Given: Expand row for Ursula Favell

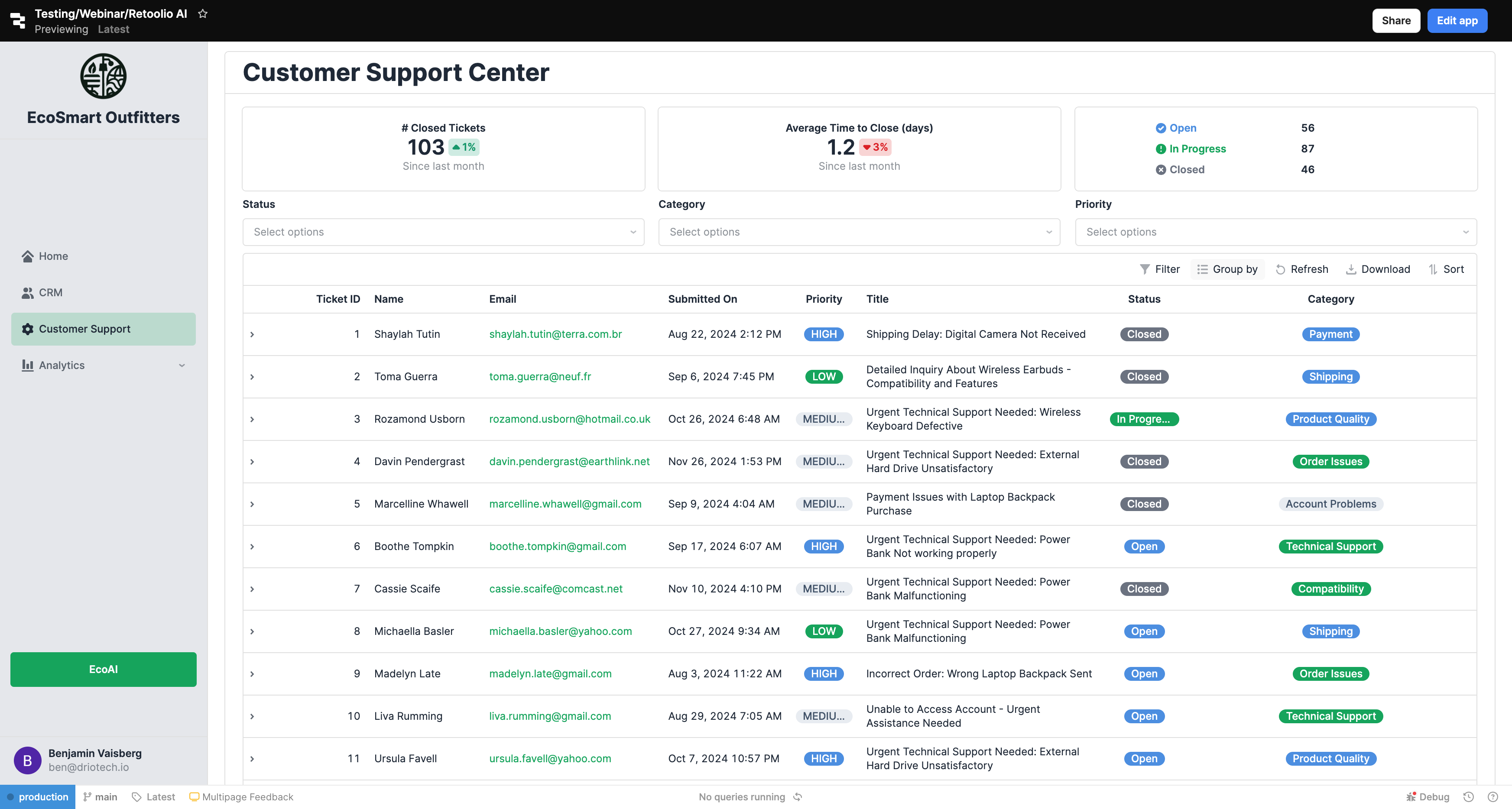Looking at the screenshot, I should point(253,759).
